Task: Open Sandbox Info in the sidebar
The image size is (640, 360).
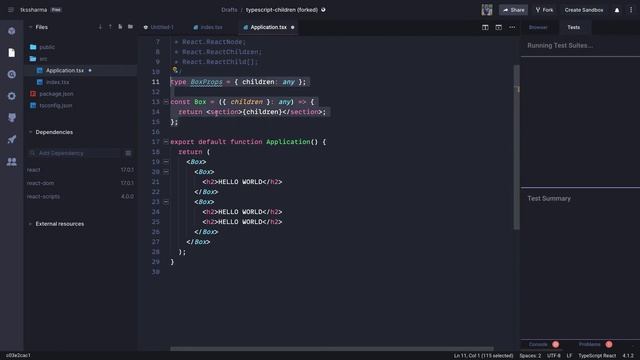Action: [x=12, y=31]
